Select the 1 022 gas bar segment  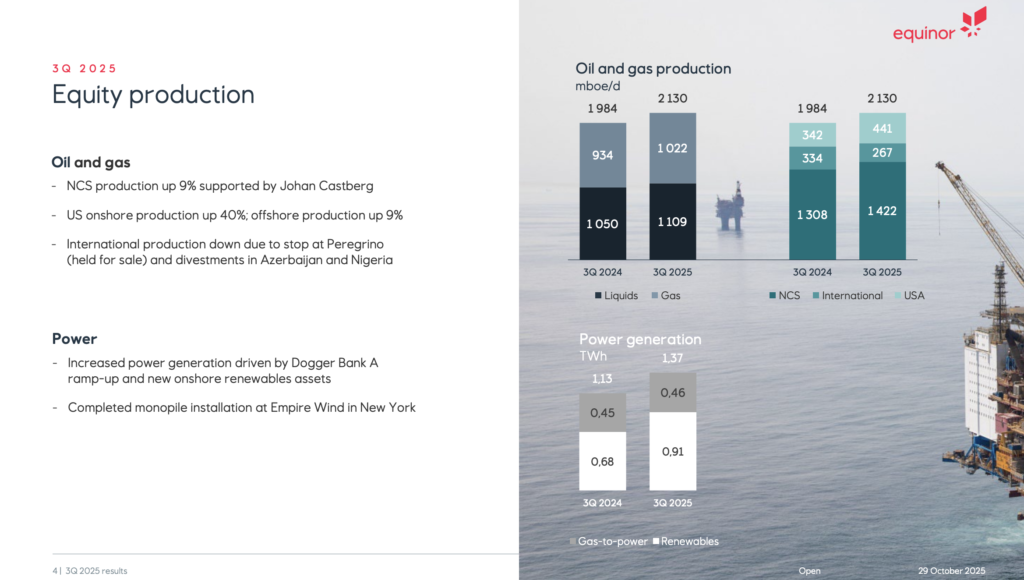pyautogui.click(x=672, y=148)
